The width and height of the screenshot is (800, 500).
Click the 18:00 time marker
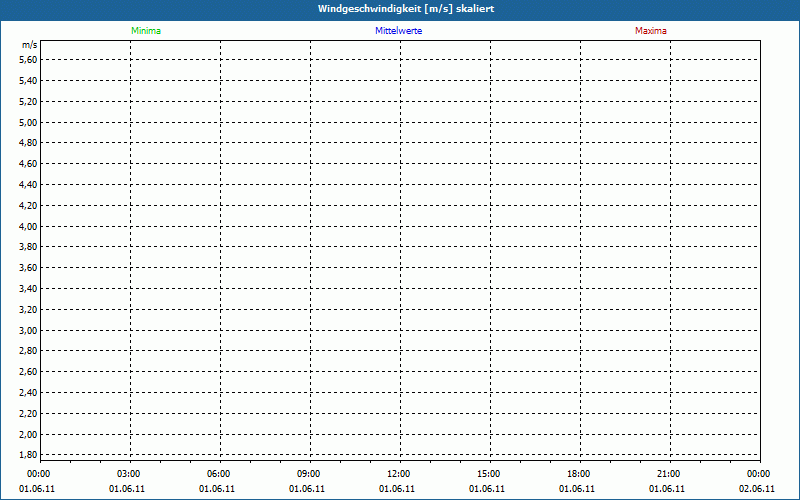[579, 474]
